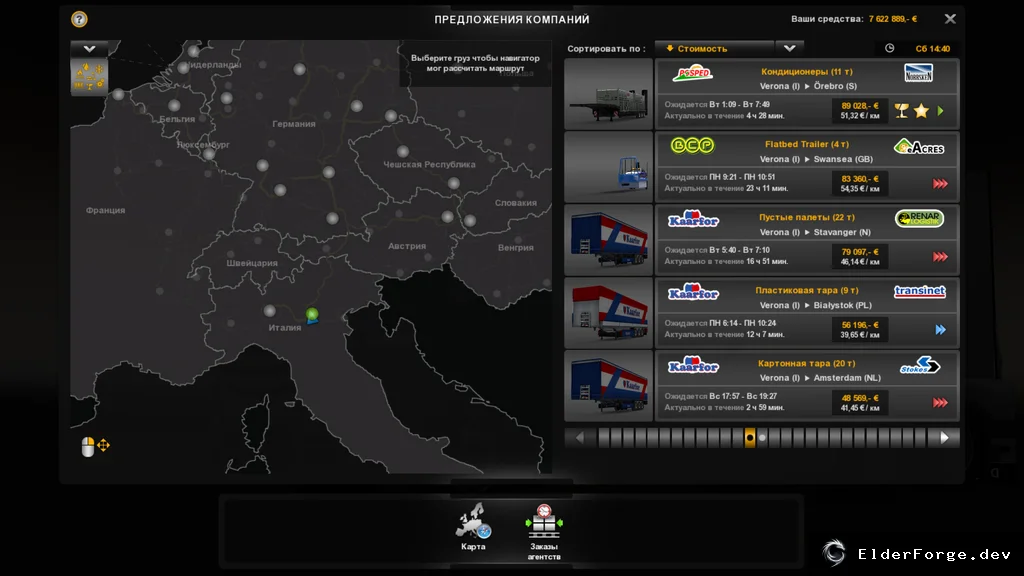The width and height of the screenshot is (1024, 576).
Task: Click the green arrow on Örebro job
Action: tap(940, 111)
